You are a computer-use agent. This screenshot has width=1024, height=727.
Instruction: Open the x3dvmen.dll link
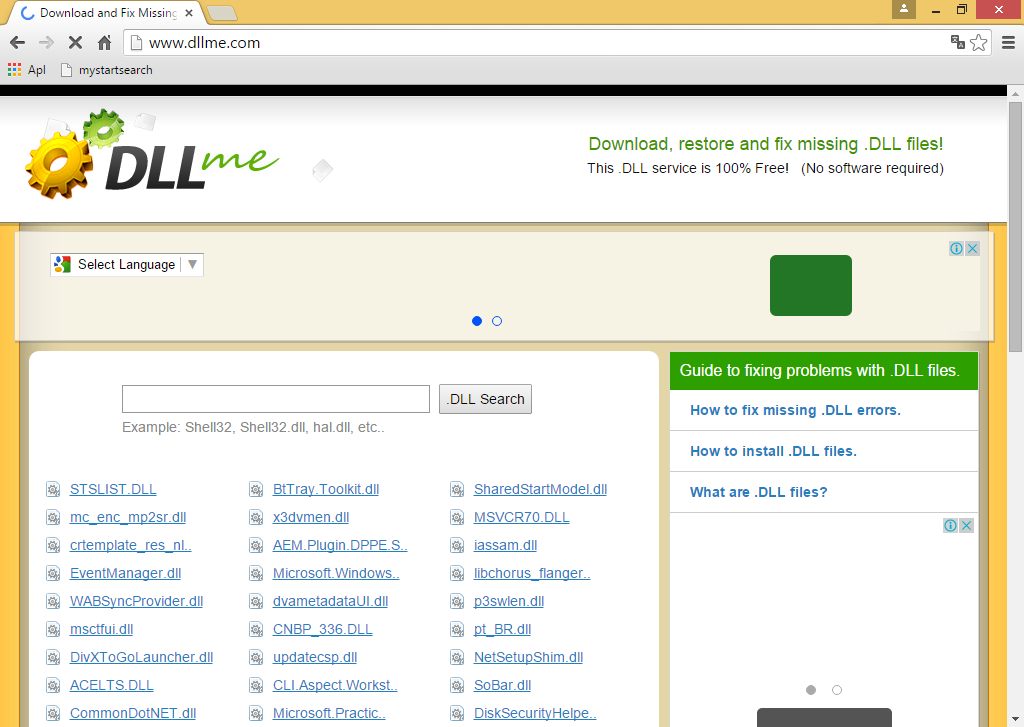(311, 517)
